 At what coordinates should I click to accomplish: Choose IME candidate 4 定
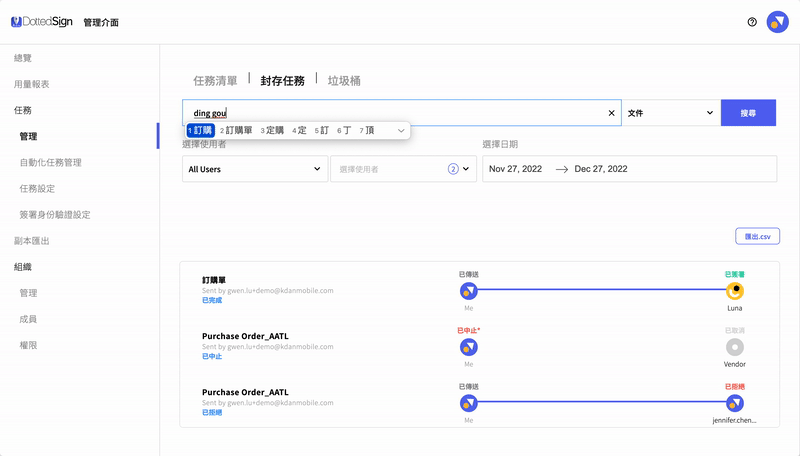(299, 131)
